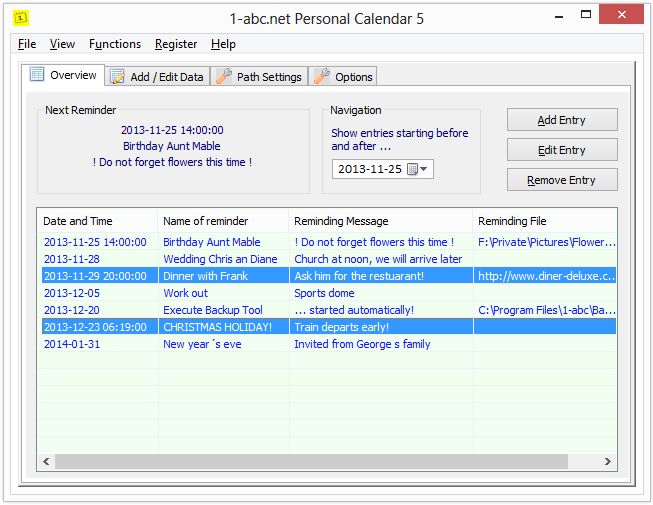The height and width of the screenshot is (505, 653).
Task: Select the 2013-11-25 14:00:00 row date
Action: (95, 242)
